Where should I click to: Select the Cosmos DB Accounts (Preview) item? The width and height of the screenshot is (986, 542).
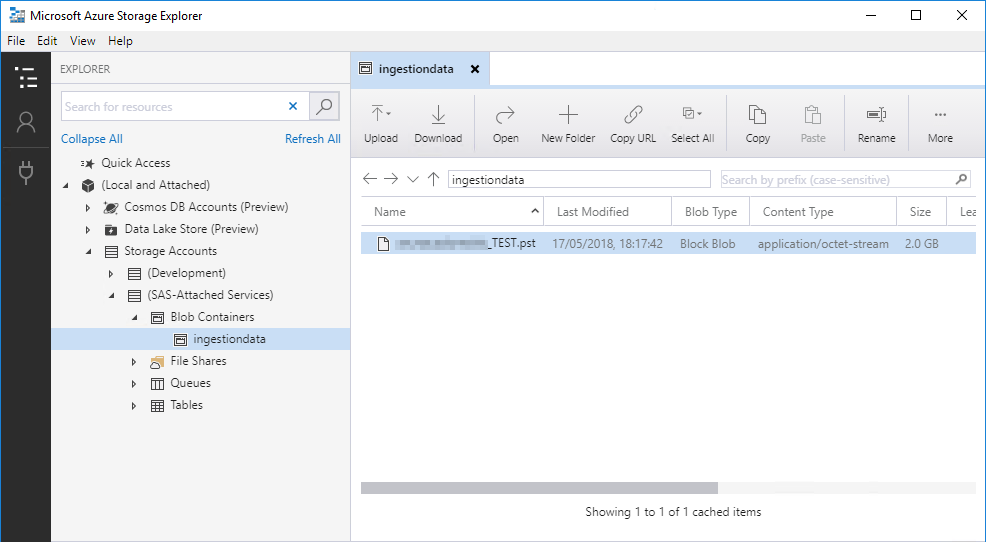click(206, 207)
